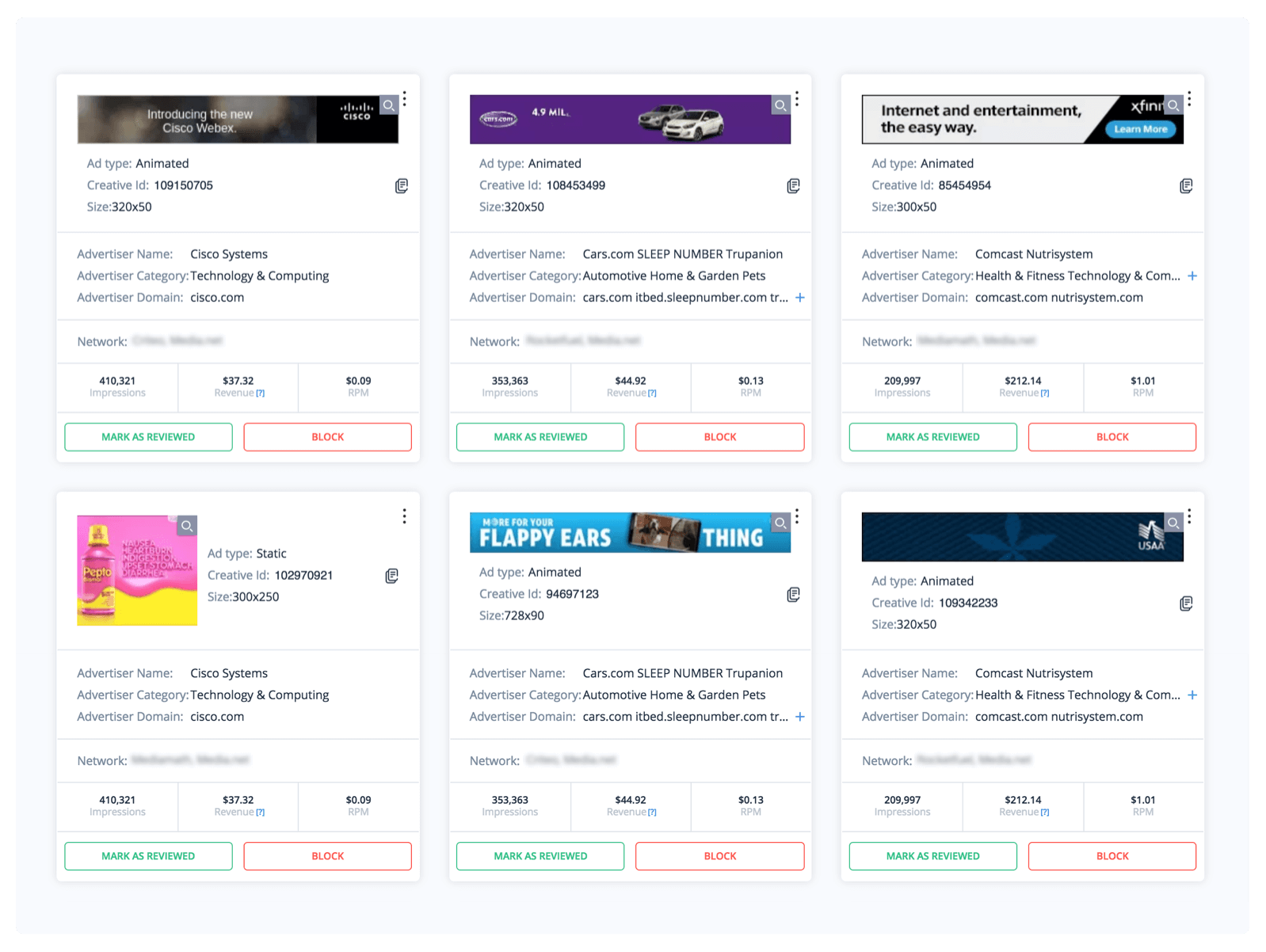Open Revenue help for $37.32 on creative 109150705
The width and height of the screenshot is (1266, 952).
[x=261, y=394]
